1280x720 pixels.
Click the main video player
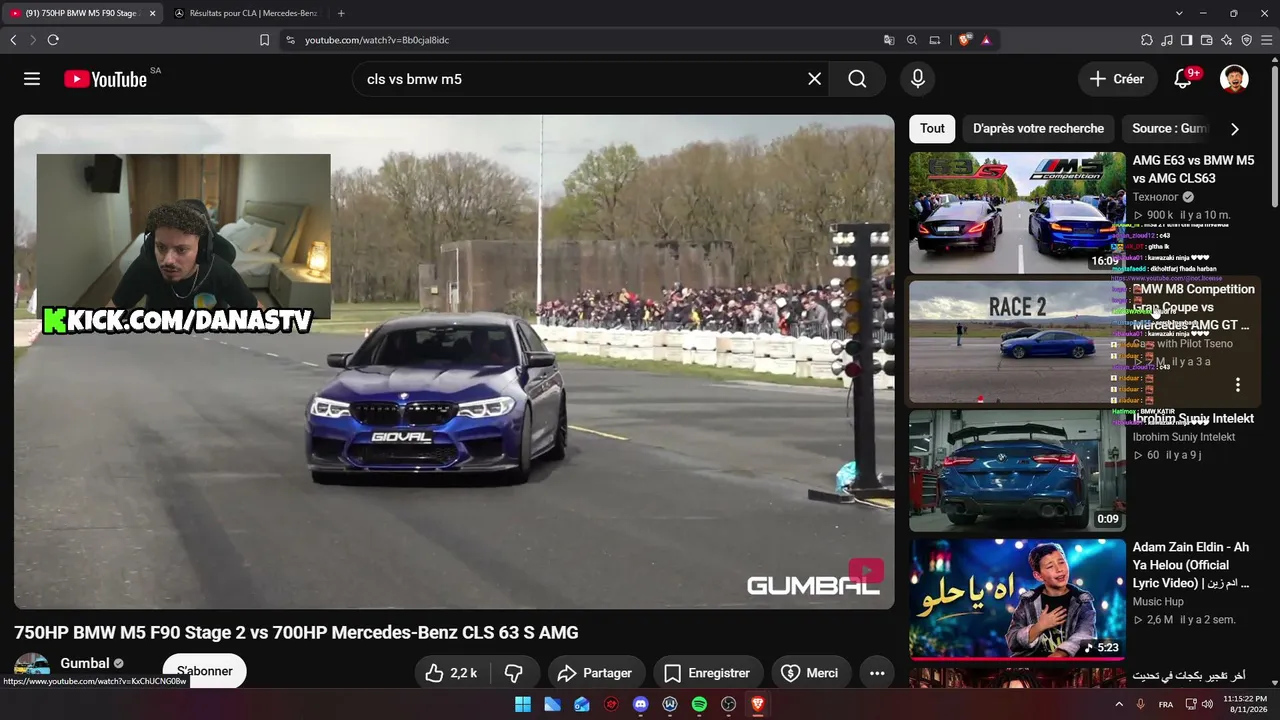pyautogui.click(x=454, y=362)
